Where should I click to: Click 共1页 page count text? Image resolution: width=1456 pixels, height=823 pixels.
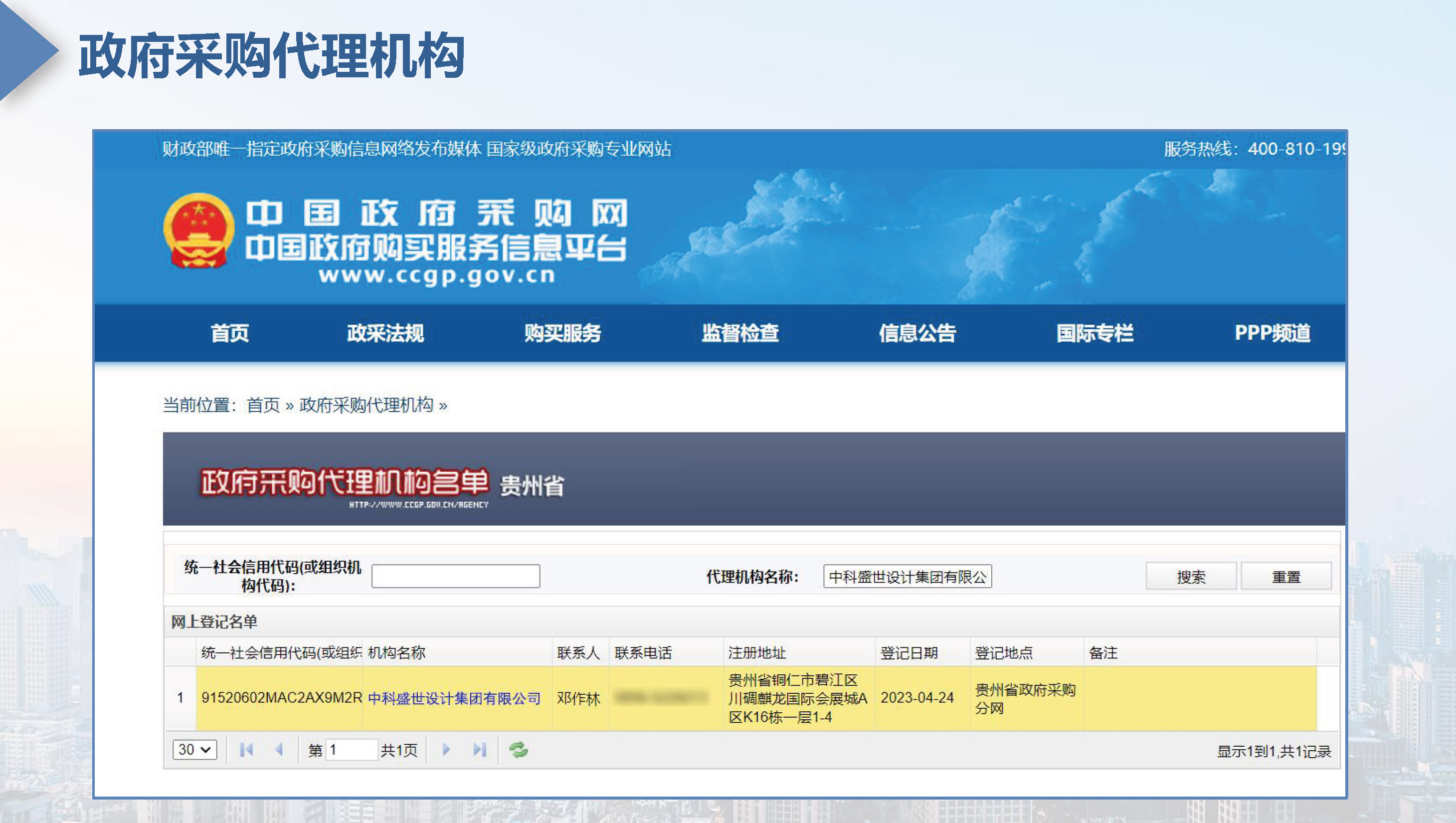point(398,750)
